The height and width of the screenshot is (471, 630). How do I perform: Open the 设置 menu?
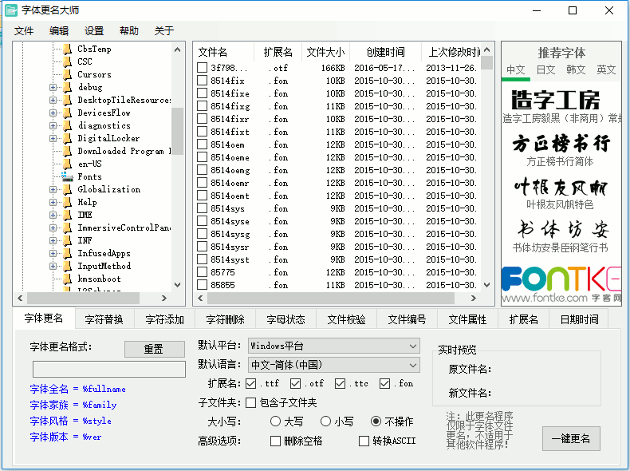tap(94, 31)
